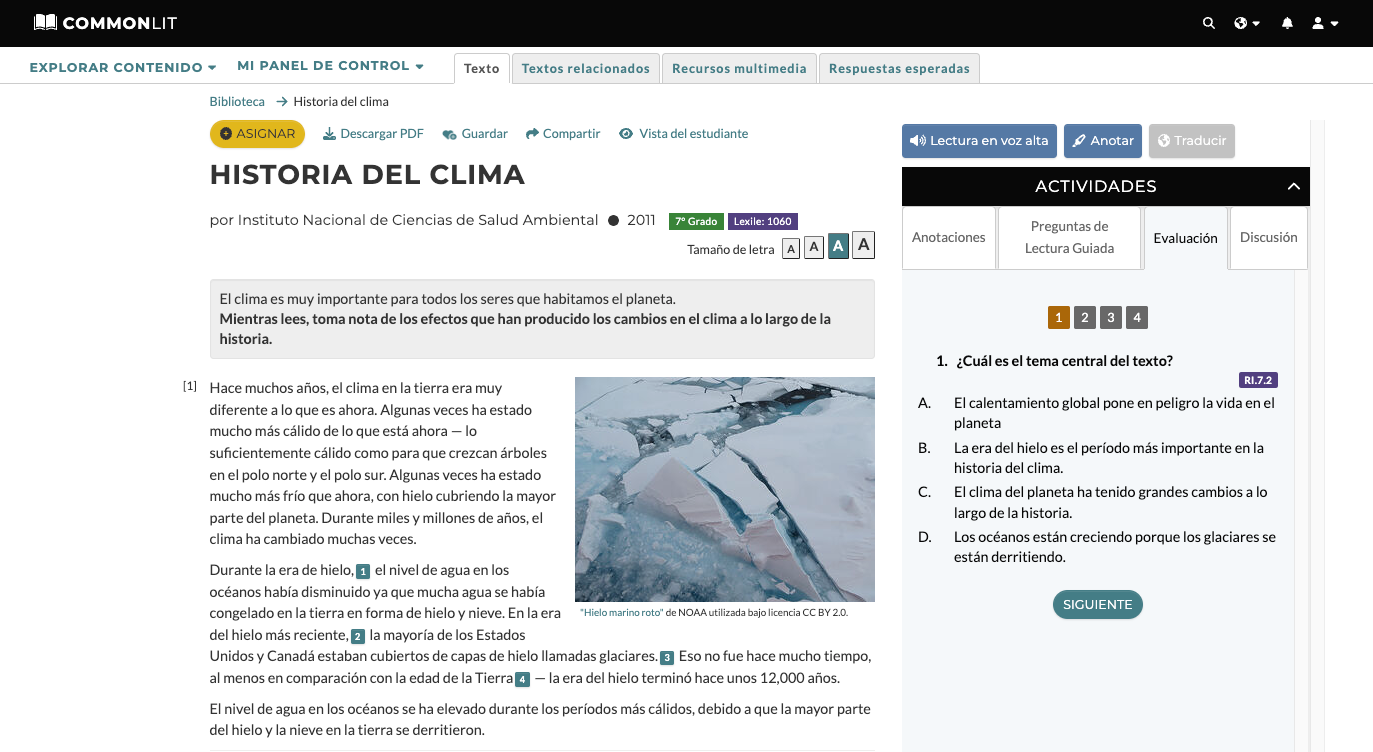Viewport: 1373px width, 752px height.
Task: Click the Traducir button
Action: tap(1192, 140)
